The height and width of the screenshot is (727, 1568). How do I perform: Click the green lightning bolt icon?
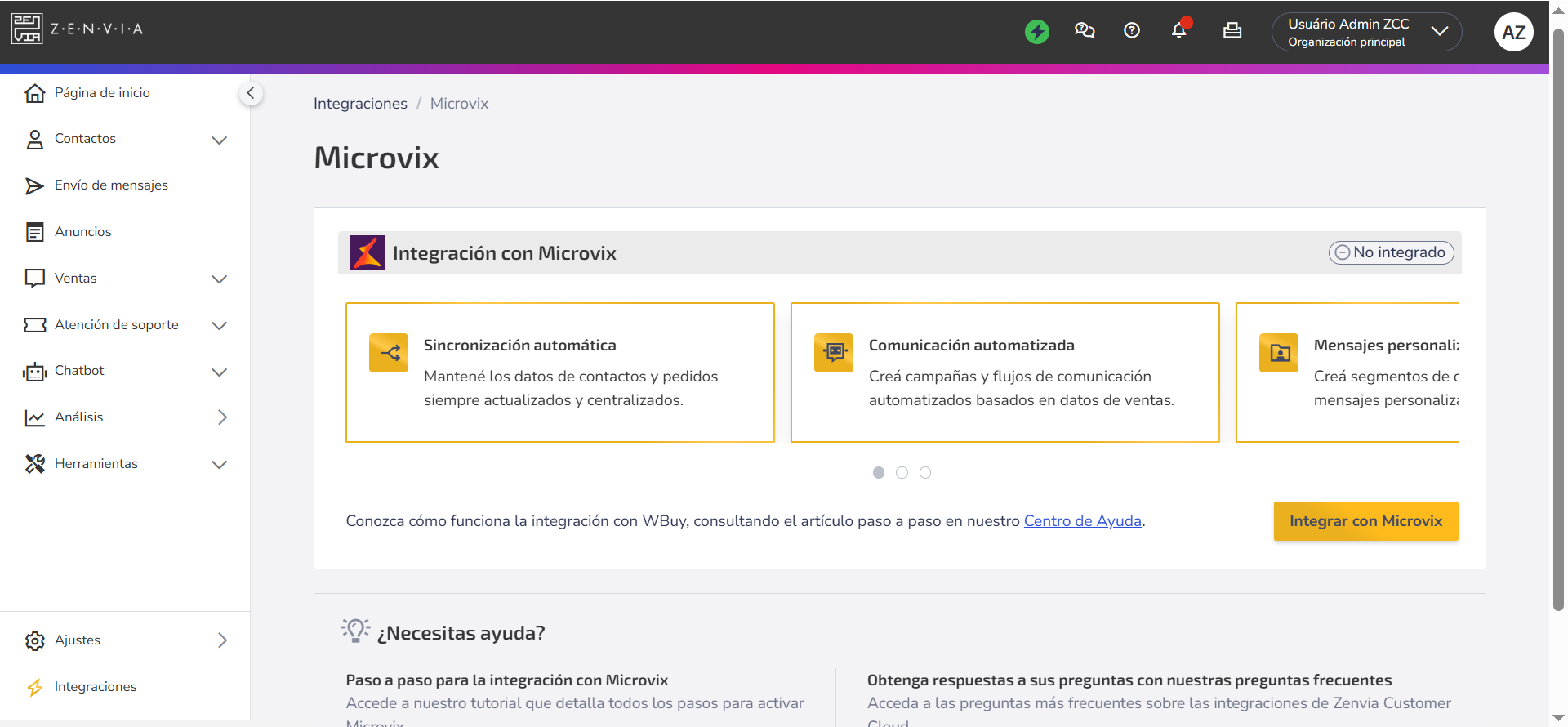click(x=1037, y=32)
